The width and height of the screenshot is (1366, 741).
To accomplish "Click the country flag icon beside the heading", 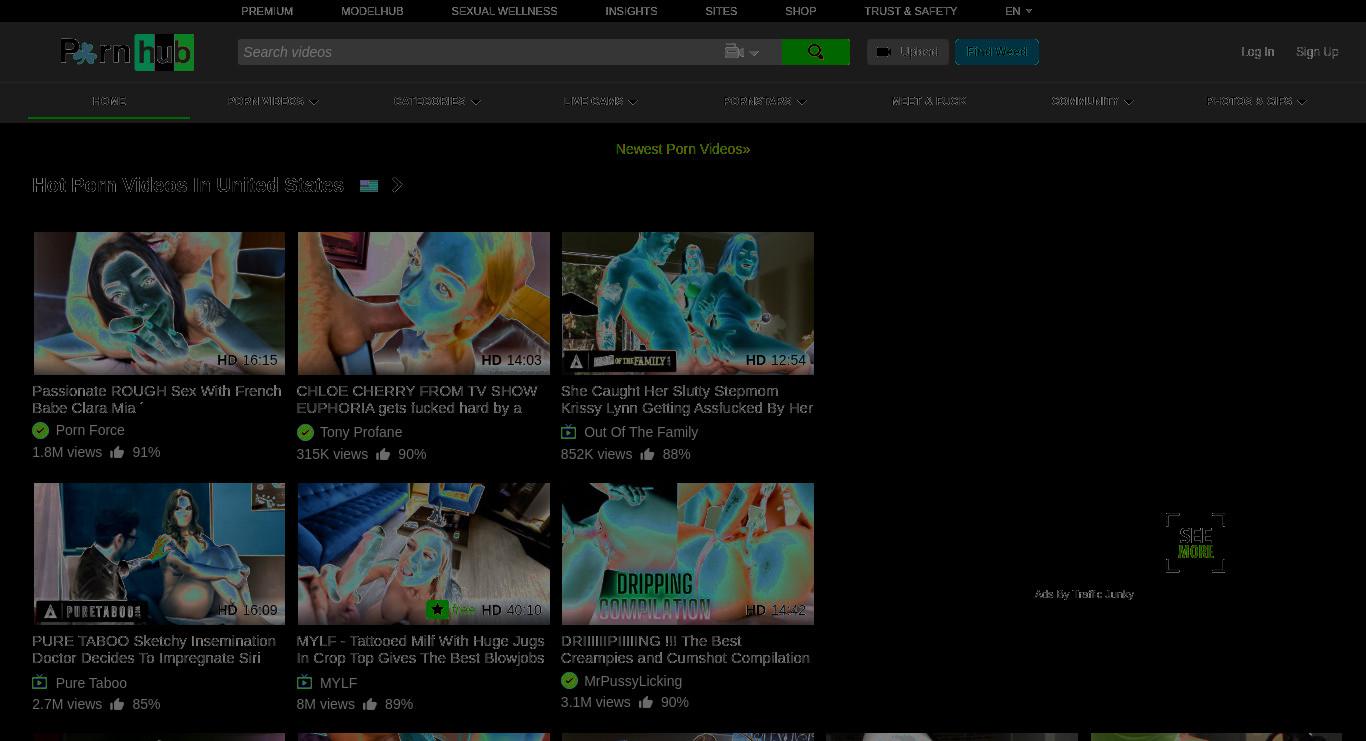I will (x=369, y=186).
